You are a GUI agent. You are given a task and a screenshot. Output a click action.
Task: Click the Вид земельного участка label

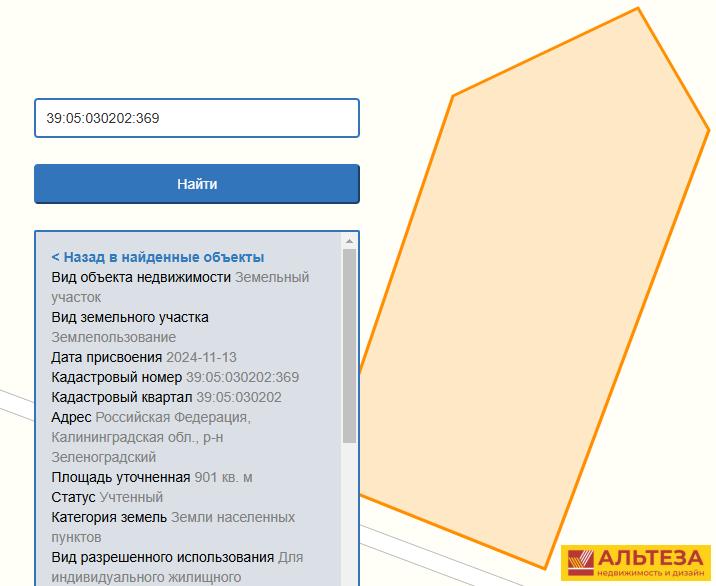pos(130,317)
